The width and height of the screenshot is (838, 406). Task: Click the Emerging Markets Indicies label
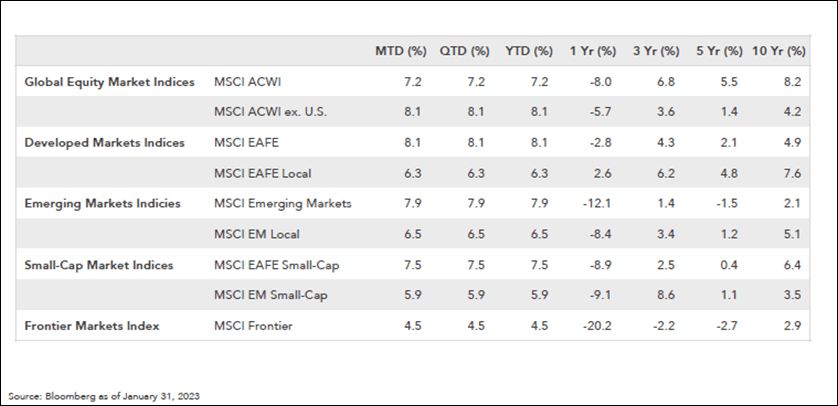tap(102, 204)
